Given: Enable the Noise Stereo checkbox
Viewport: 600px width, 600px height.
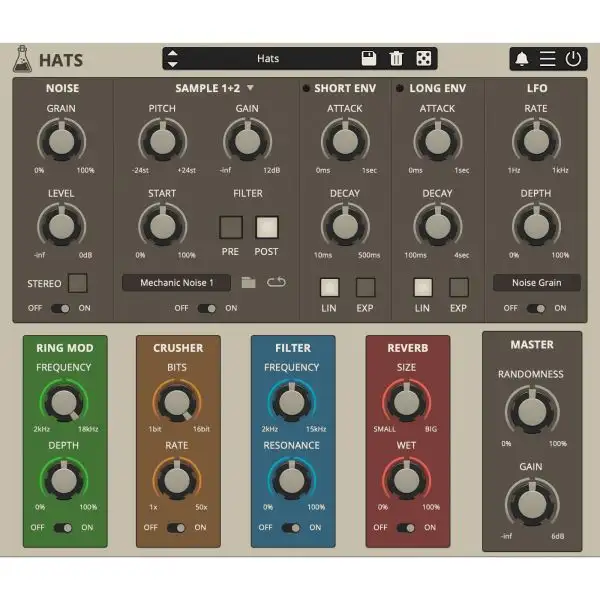Looking at the screenshot, I should 77,283.
